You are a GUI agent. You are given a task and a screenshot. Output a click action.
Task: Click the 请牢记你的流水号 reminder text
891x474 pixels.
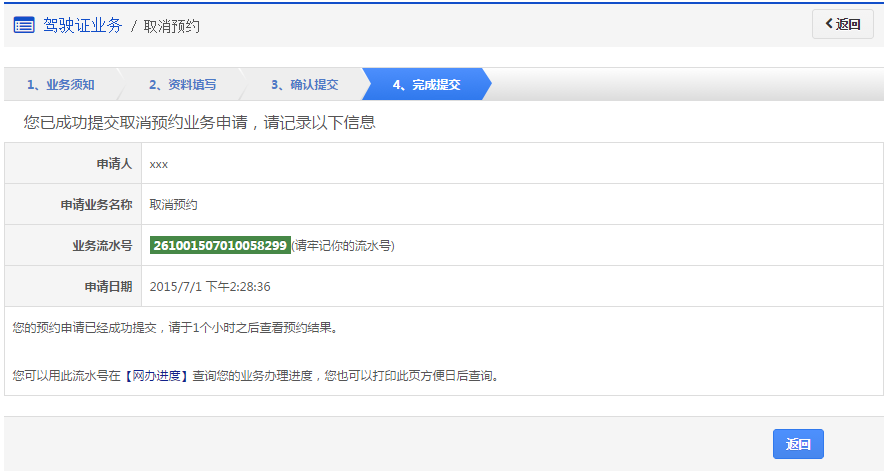(343, 245)
